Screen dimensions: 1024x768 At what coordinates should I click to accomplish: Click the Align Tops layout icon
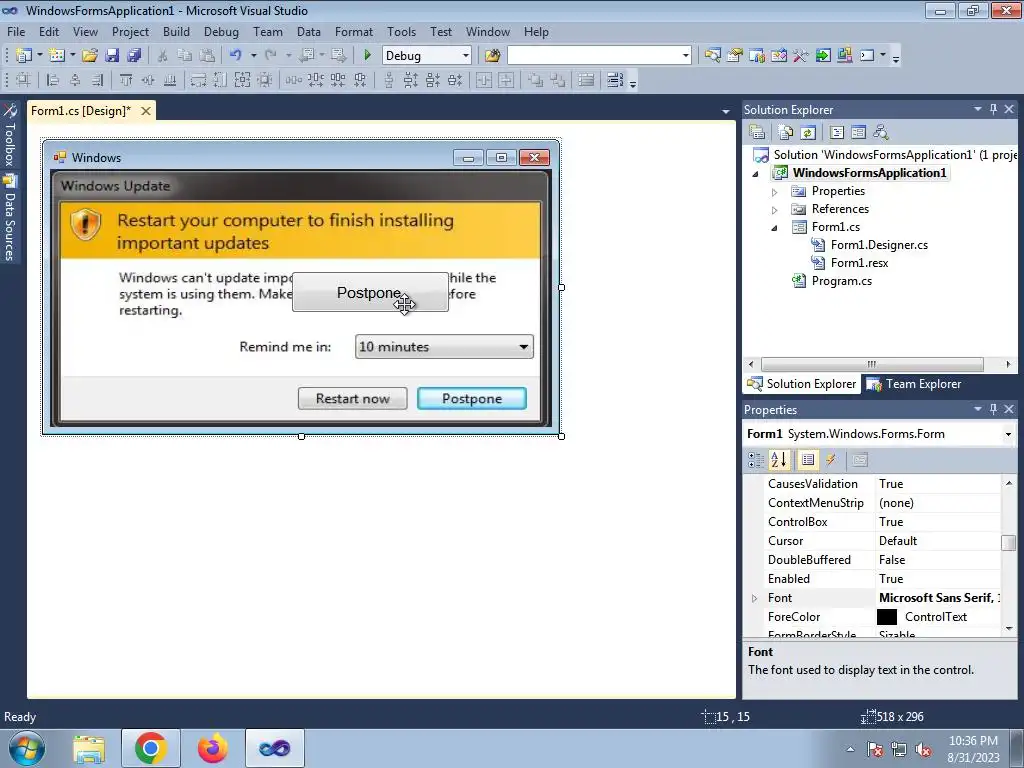click(126, 80)
